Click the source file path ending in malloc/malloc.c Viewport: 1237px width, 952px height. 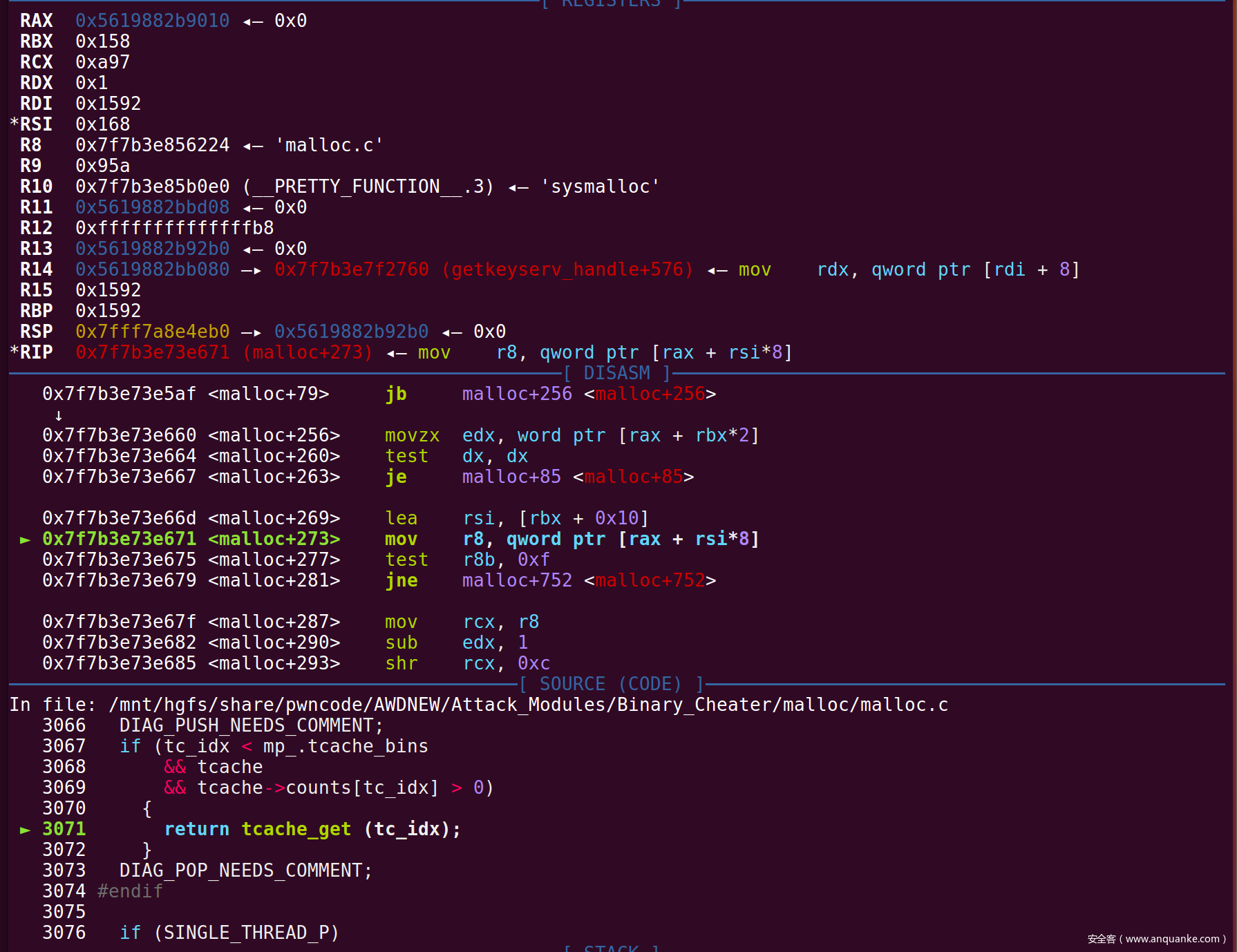coord(528,705)
